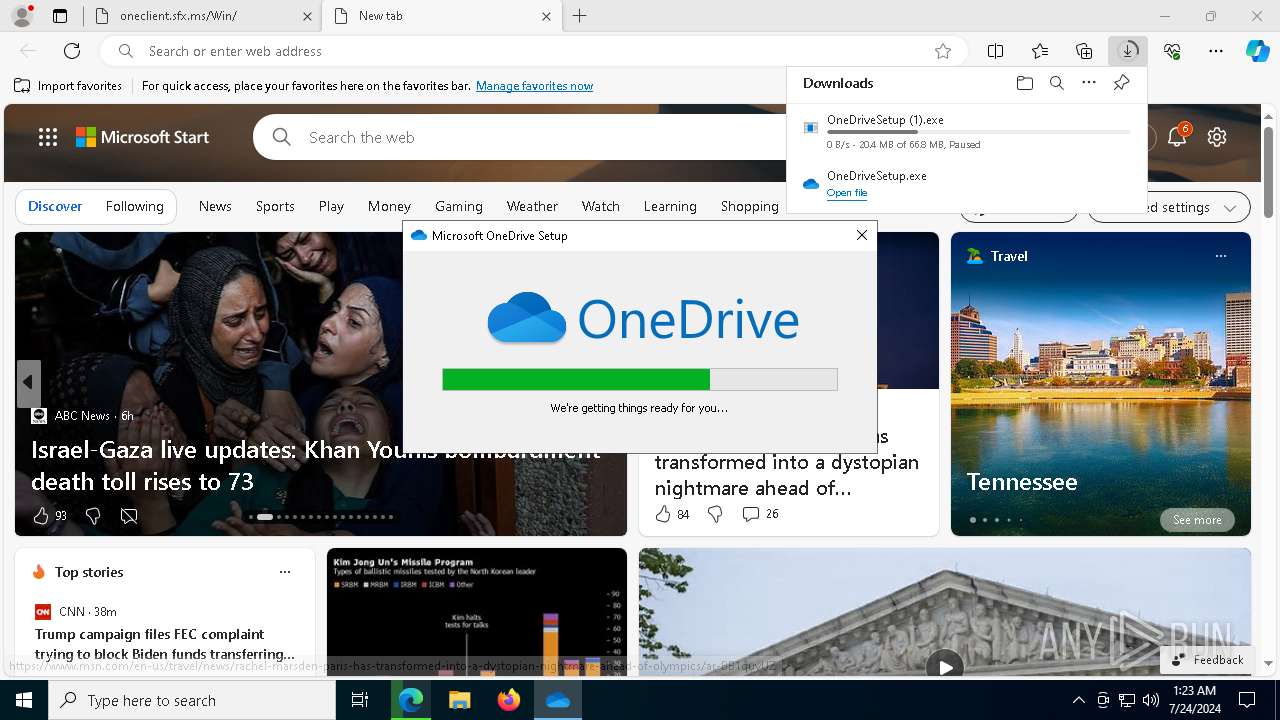Show hidden system tray icons
The height and width of the screenshot is (720, 1280).
(1078, 700)
